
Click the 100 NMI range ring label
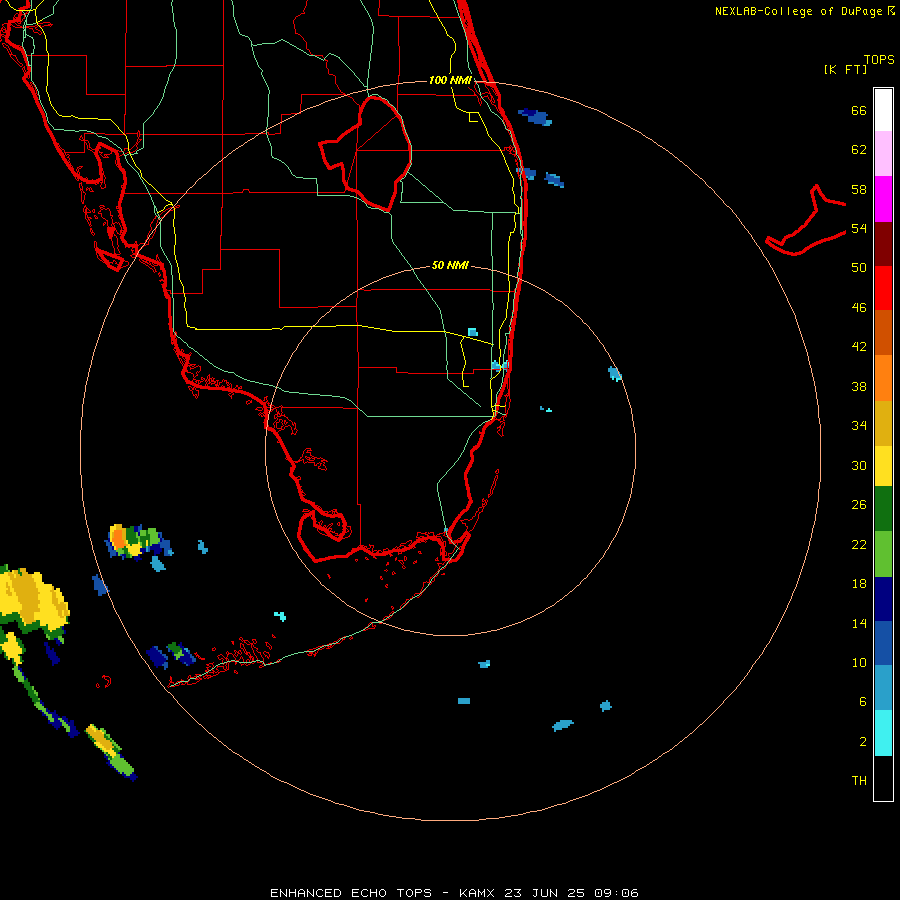point(450,80)
